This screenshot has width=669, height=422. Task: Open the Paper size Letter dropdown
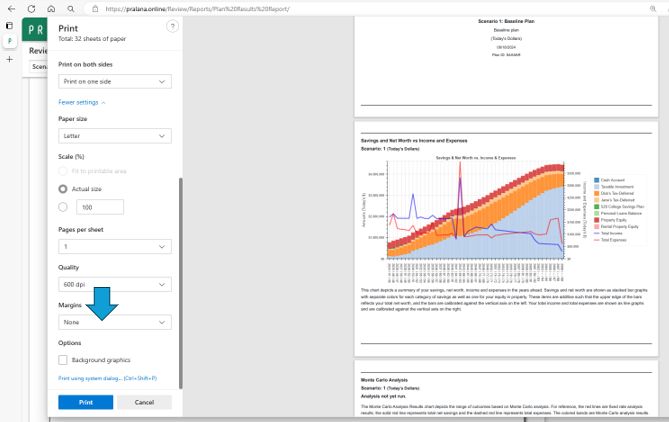115,136
